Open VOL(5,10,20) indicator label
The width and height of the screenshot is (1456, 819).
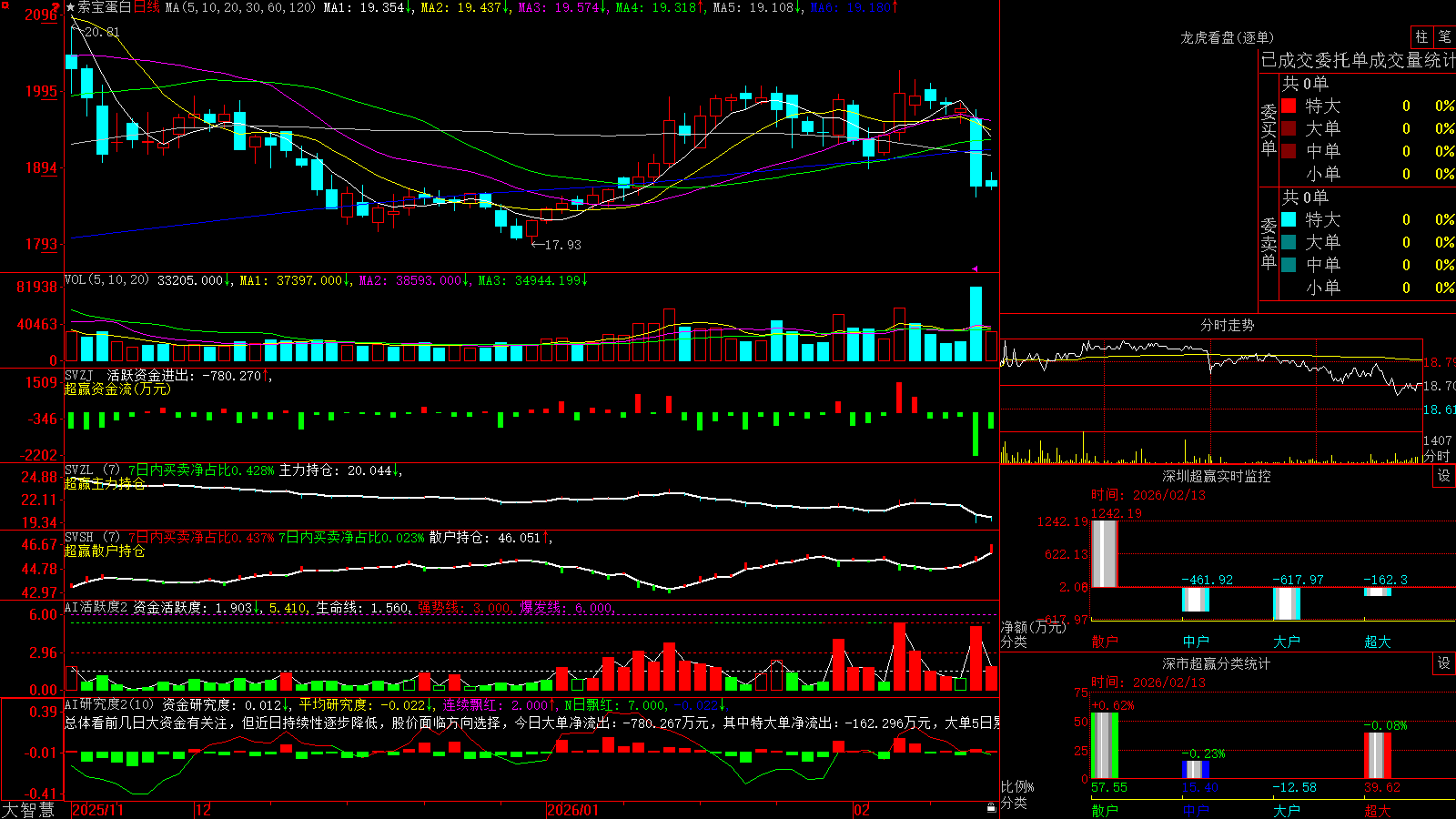pos(106,280)
